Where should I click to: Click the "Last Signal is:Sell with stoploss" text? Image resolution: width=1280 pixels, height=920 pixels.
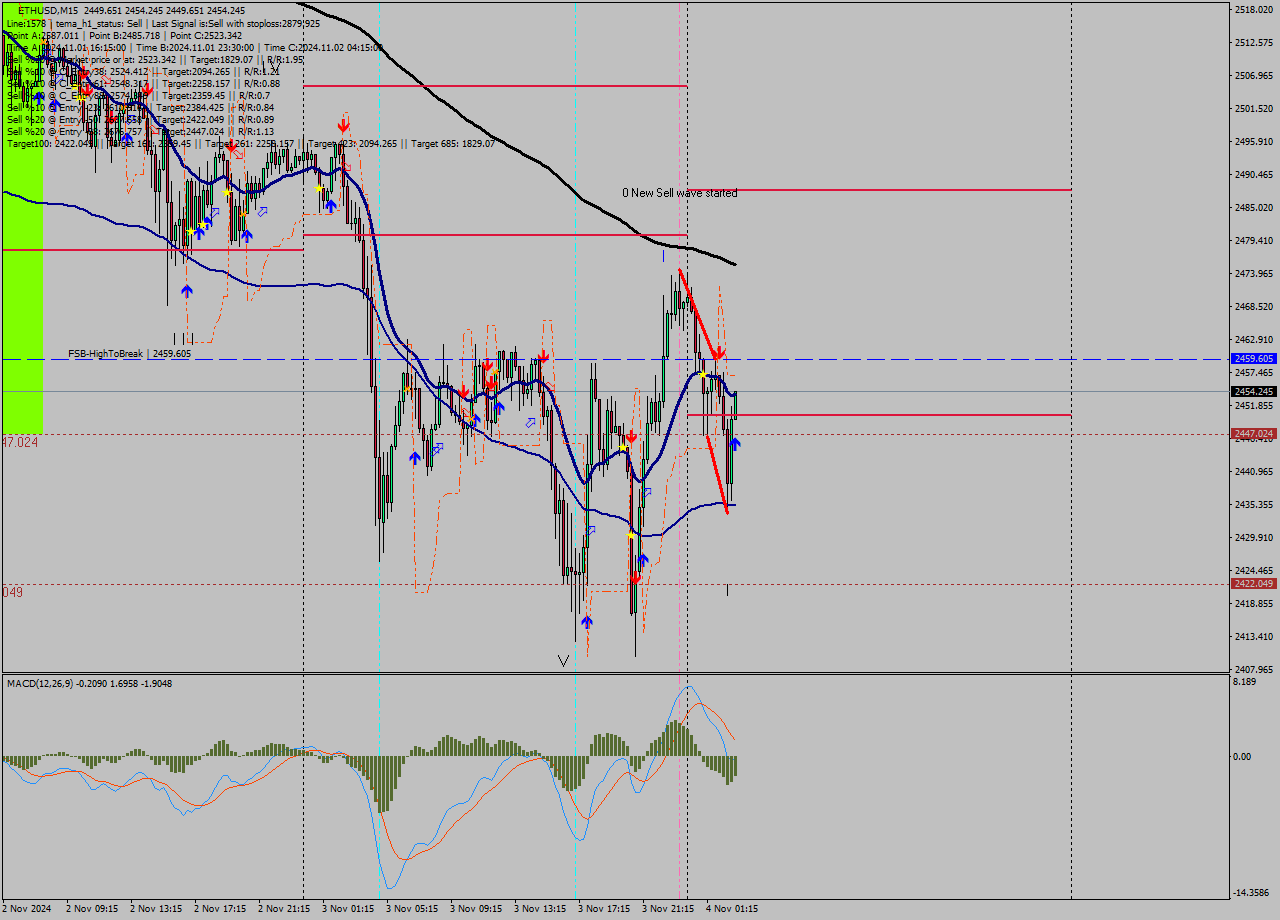pos(216,23)
